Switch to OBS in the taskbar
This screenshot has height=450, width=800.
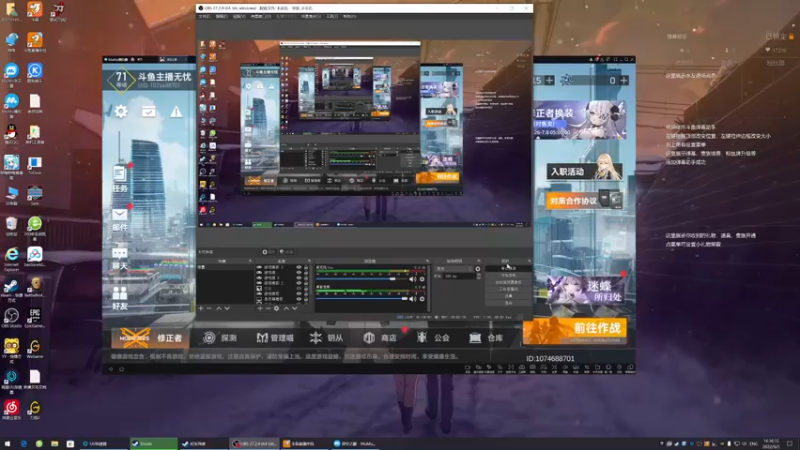pos(254,444)
